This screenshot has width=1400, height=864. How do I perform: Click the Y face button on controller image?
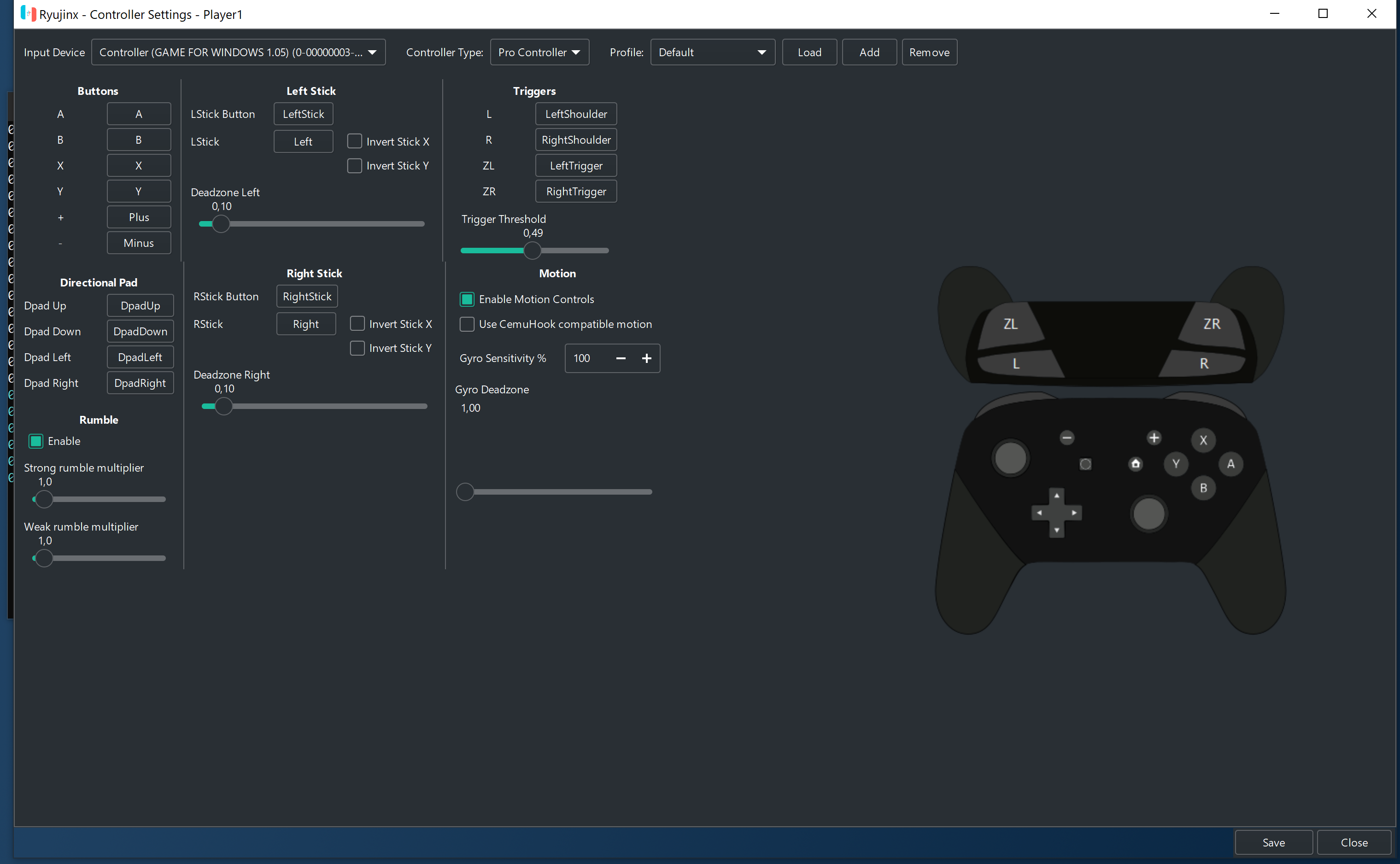coord(1176,464)
